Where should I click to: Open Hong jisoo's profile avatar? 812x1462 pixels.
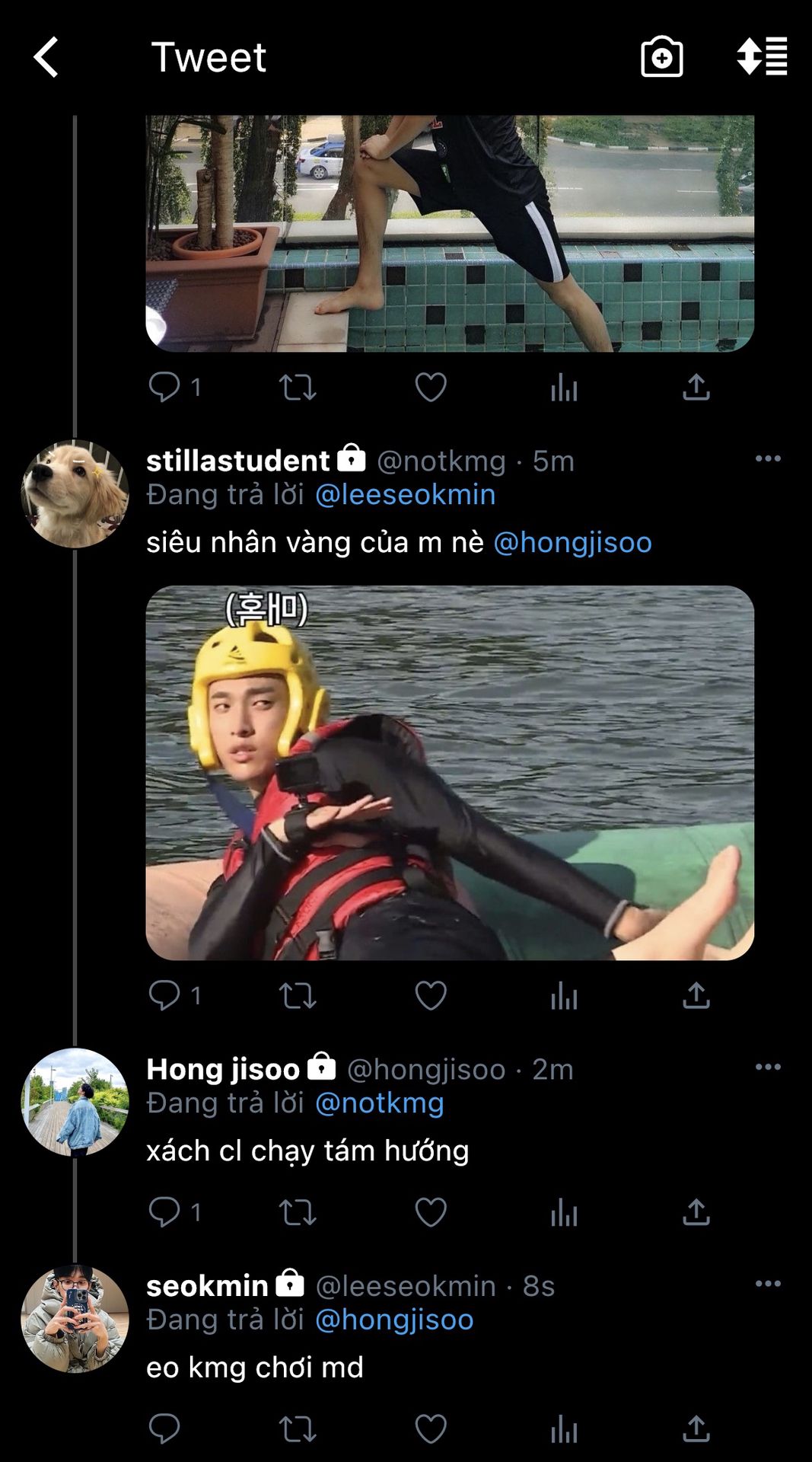(x=75, y=1102)
